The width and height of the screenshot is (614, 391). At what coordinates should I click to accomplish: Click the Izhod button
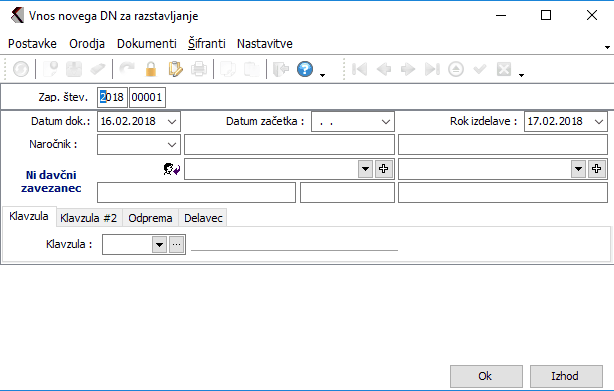coord(566,376)
